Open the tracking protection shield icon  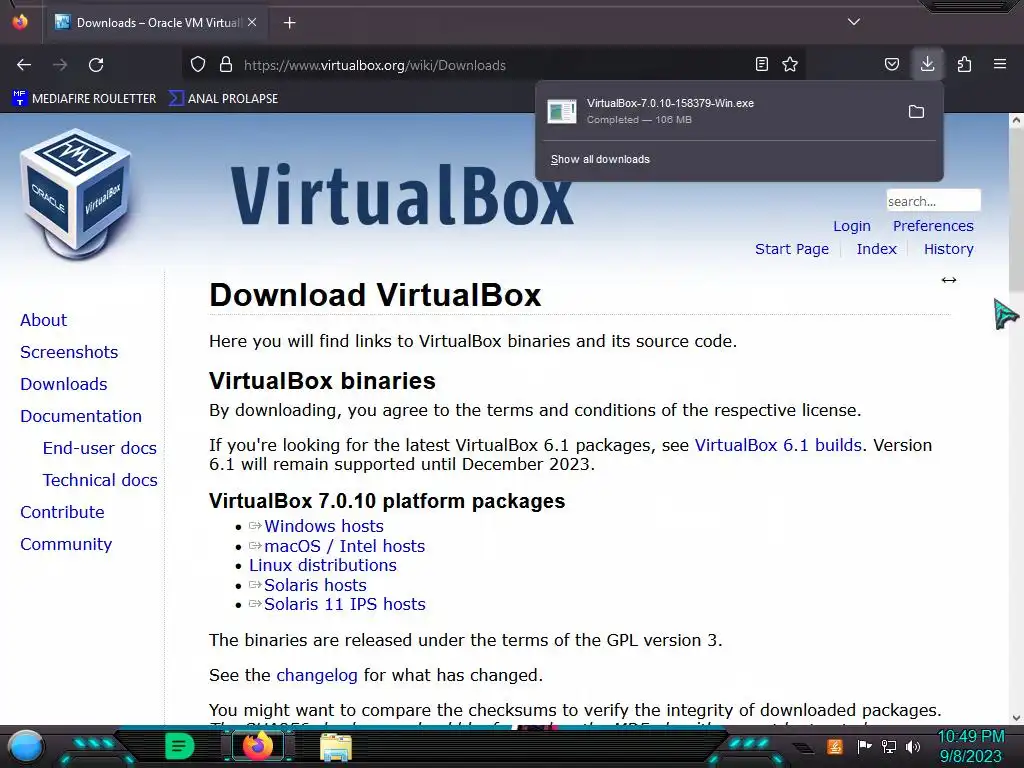pos(198,65)
